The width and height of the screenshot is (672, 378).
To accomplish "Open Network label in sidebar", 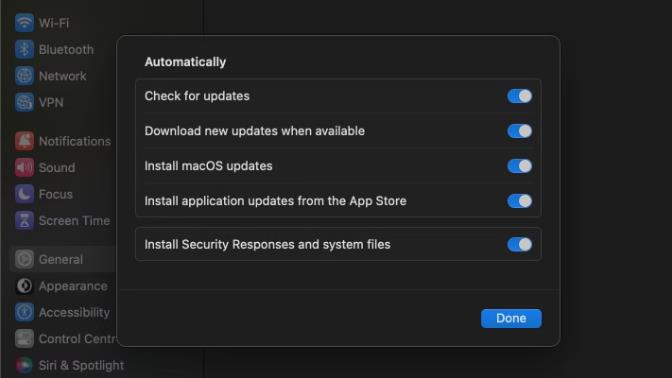I will [x=63, y=76].
